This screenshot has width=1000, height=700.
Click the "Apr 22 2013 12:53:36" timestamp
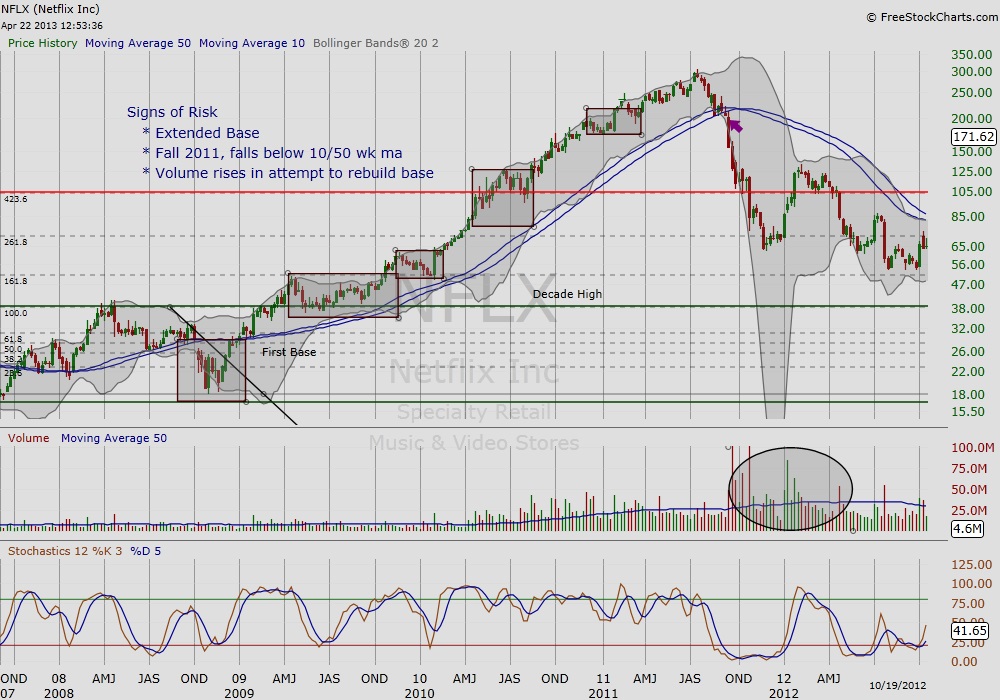(x=52, y=26)
